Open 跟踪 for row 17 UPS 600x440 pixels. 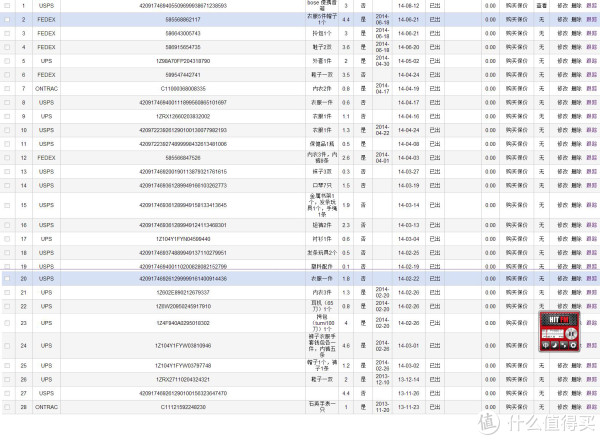pyautogui.click(x=591, y=240)
